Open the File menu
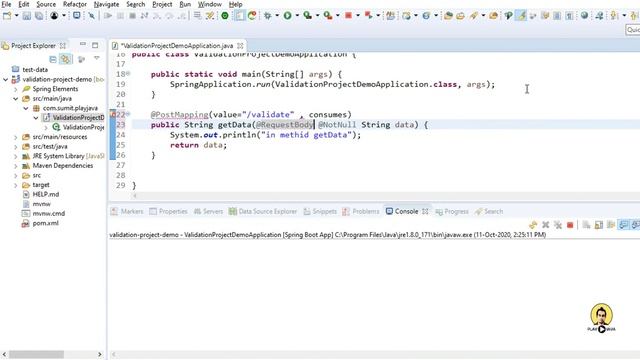 (6, 4)
